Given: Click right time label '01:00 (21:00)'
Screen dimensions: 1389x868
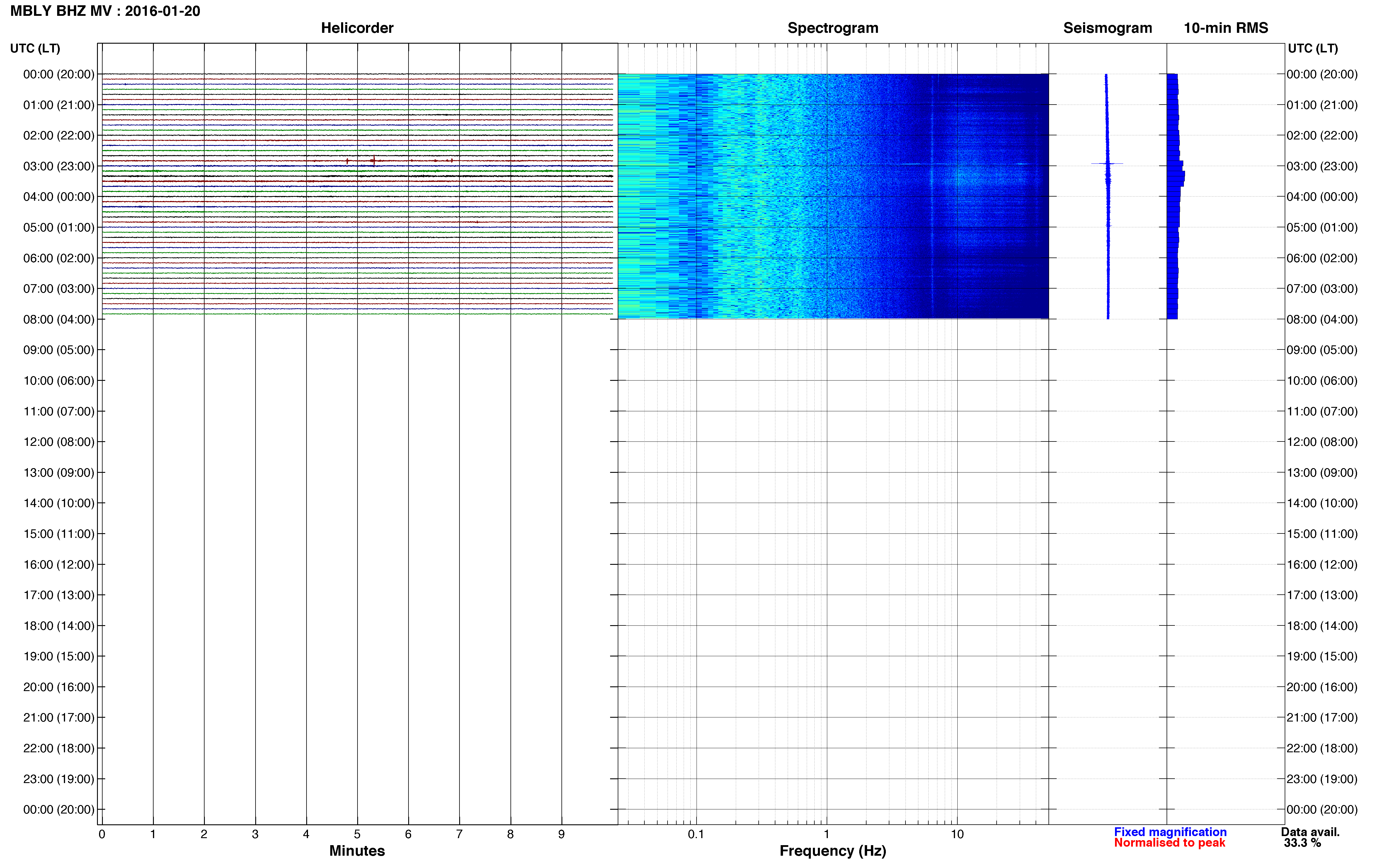Looking at the screenshot, I should (x=1322, y=105).
